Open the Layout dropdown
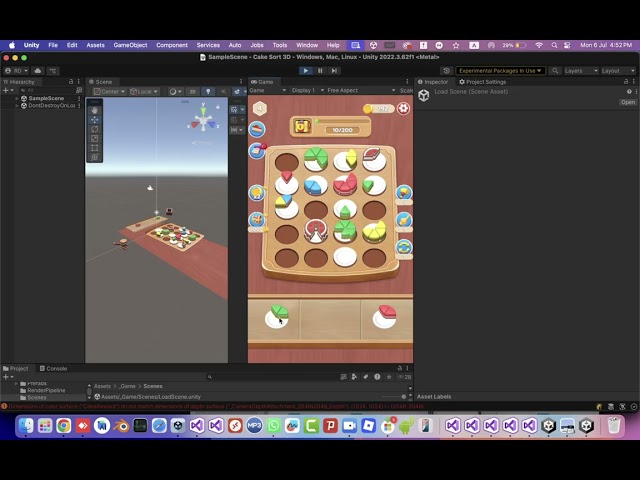 click(x=618, y=71)
